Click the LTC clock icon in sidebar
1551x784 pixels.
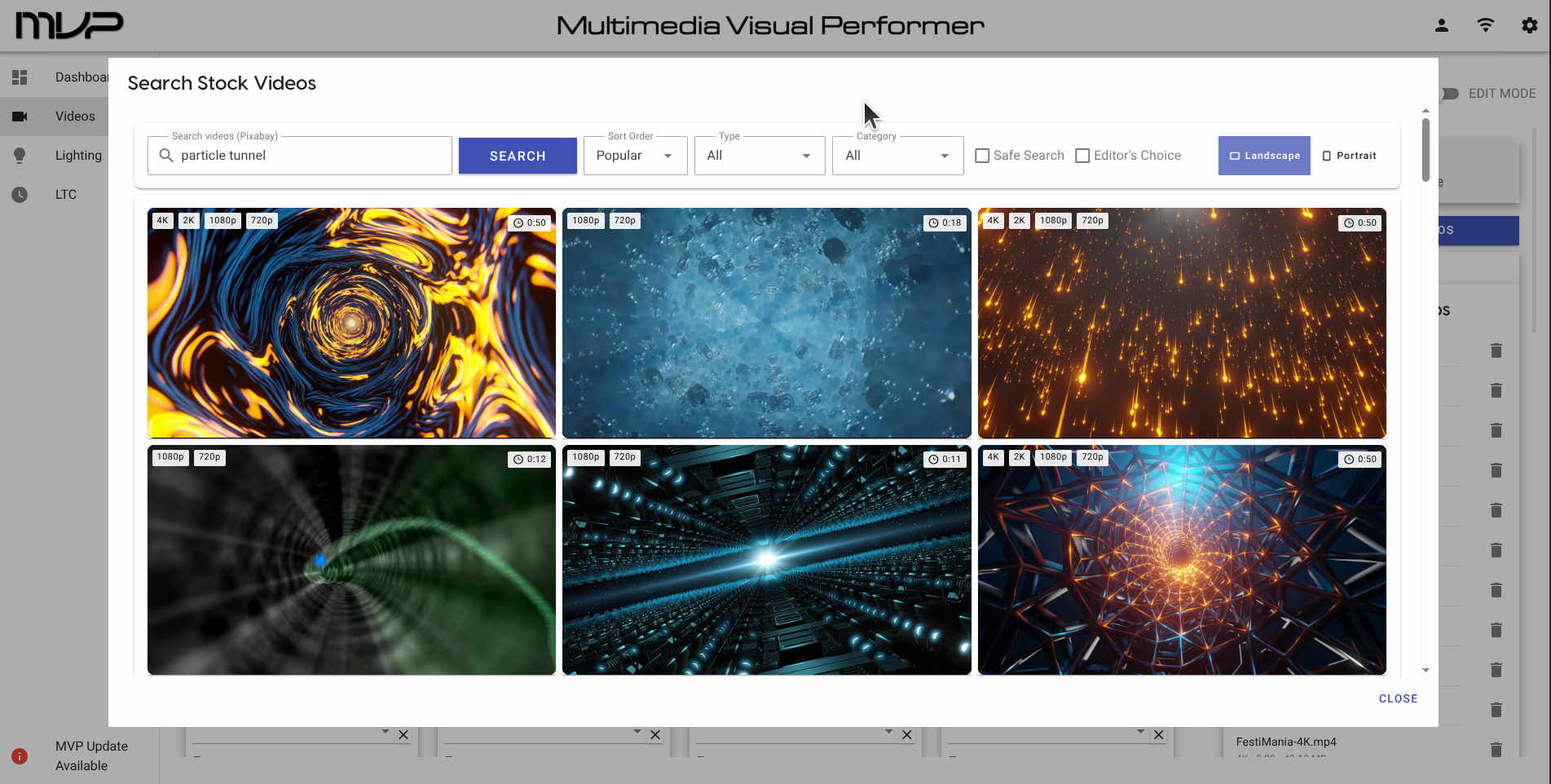(x=20, y=194)
